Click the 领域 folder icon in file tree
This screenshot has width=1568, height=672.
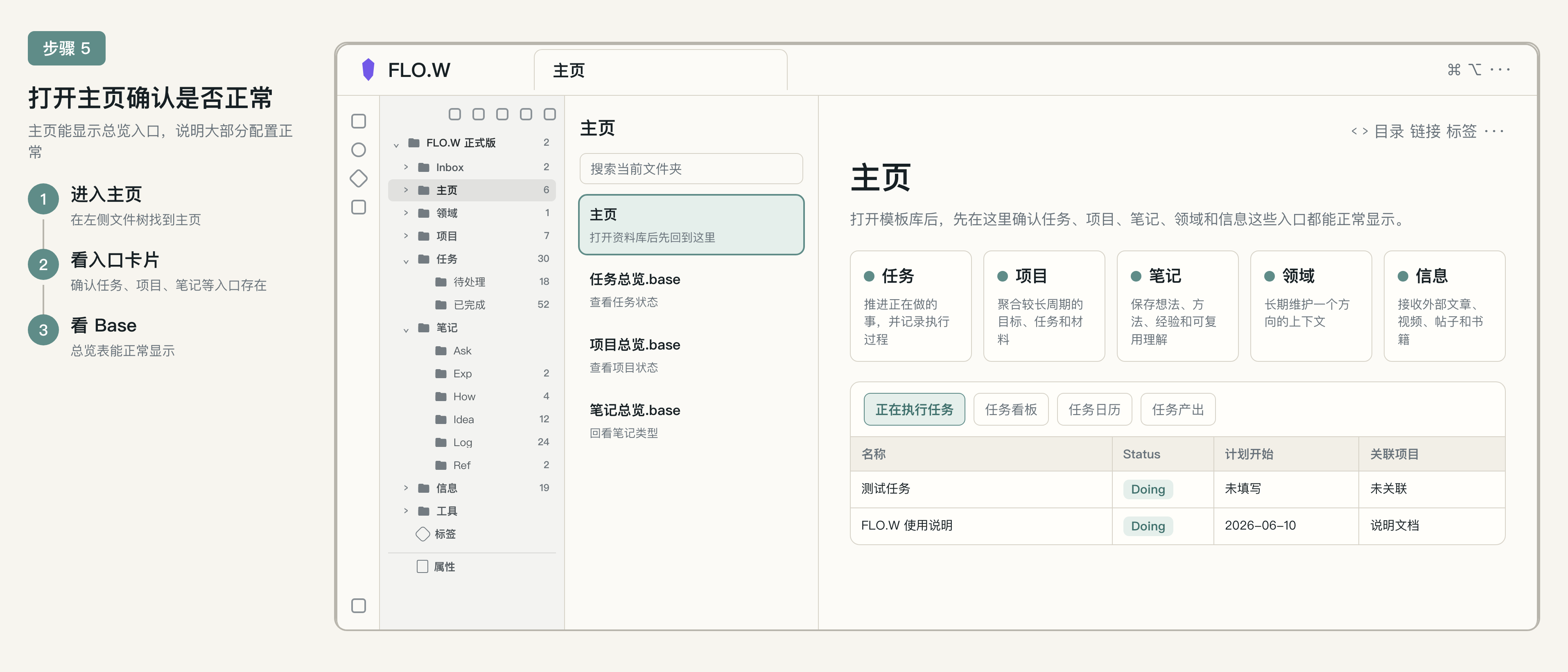424,212
